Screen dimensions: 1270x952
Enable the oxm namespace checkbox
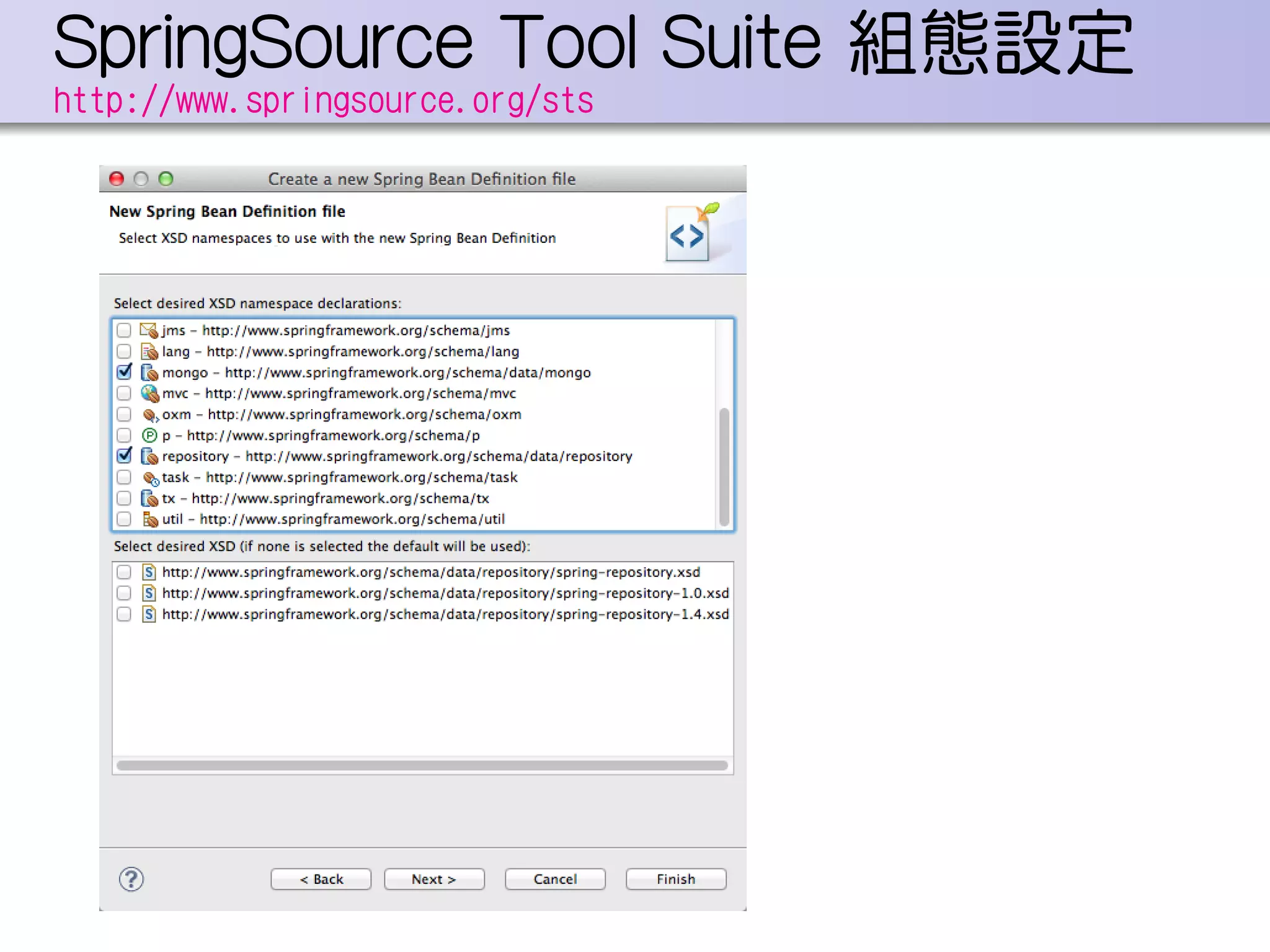pyautogui.click(x=124, y=414)
